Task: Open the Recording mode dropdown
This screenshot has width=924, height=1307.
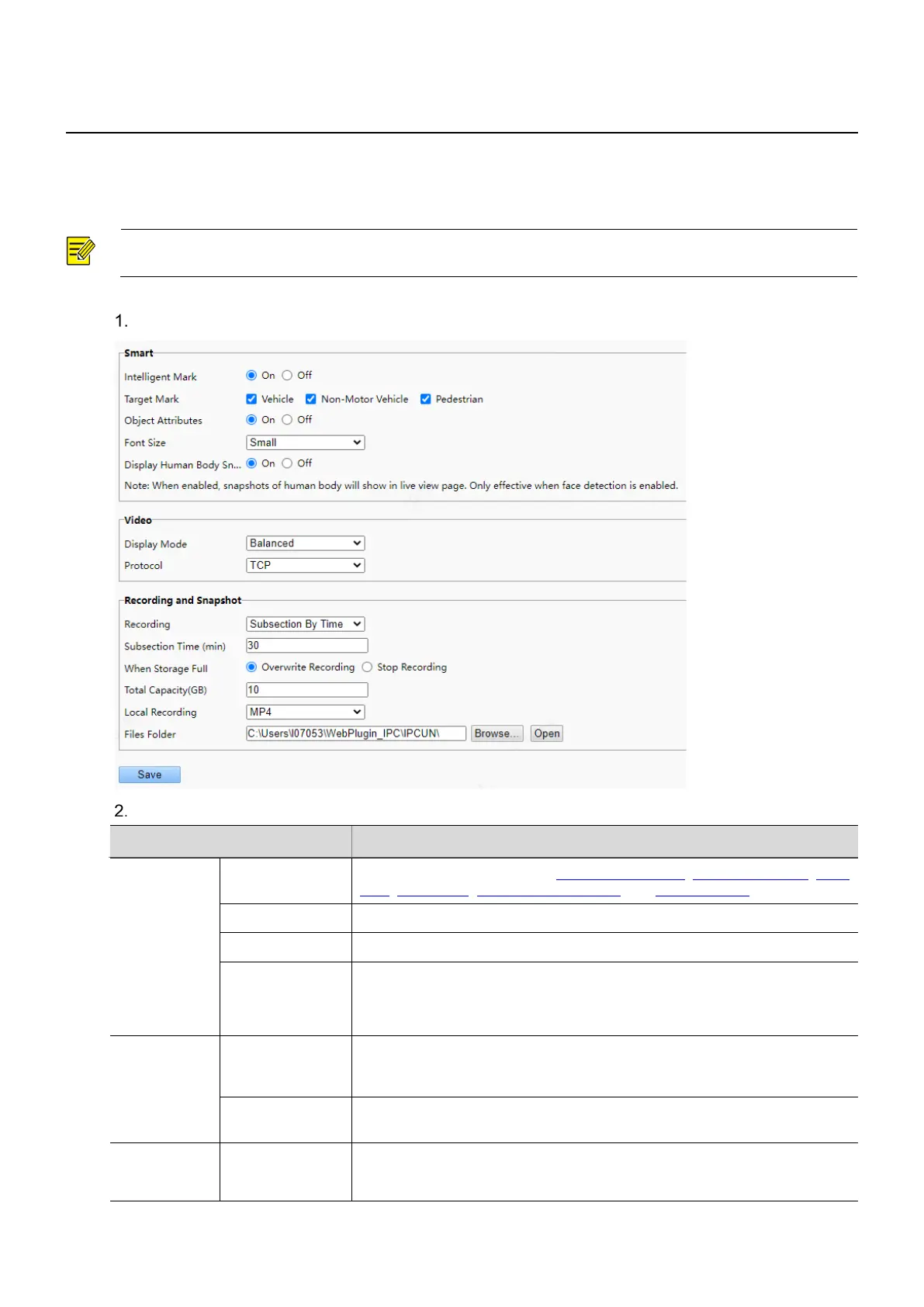Action: [305, 624]
